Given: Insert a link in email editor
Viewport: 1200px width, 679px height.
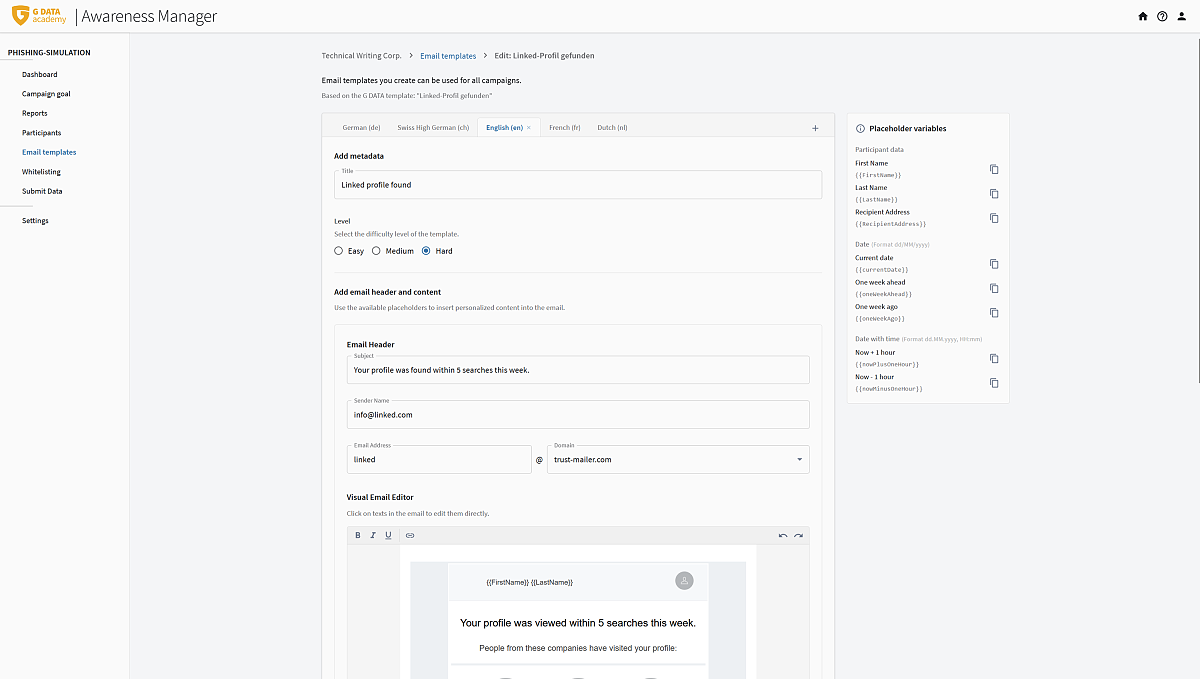Looking at the screenshot, I should 410,535.
